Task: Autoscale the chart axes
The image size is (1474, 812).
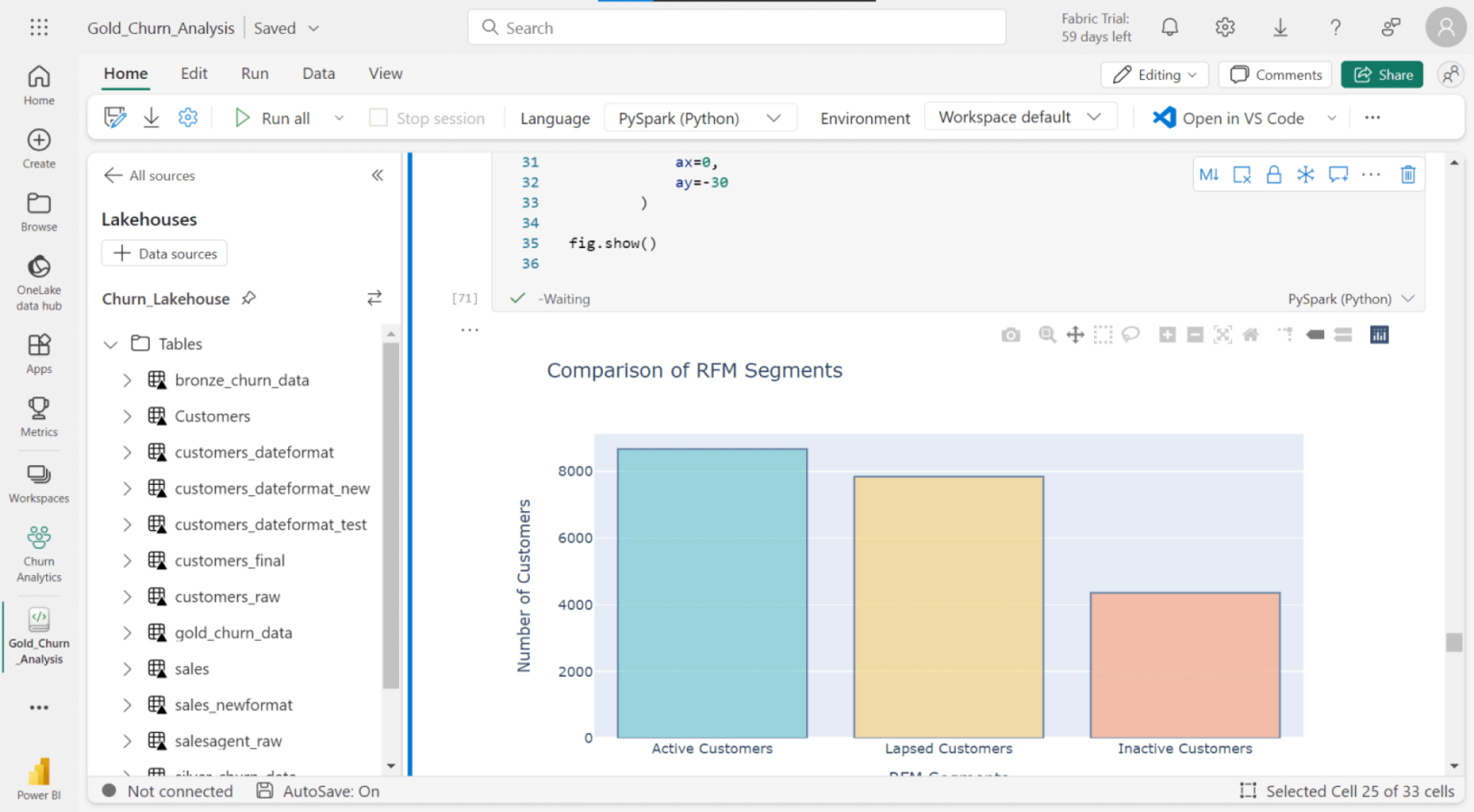Action: (x=1223, y=335)
